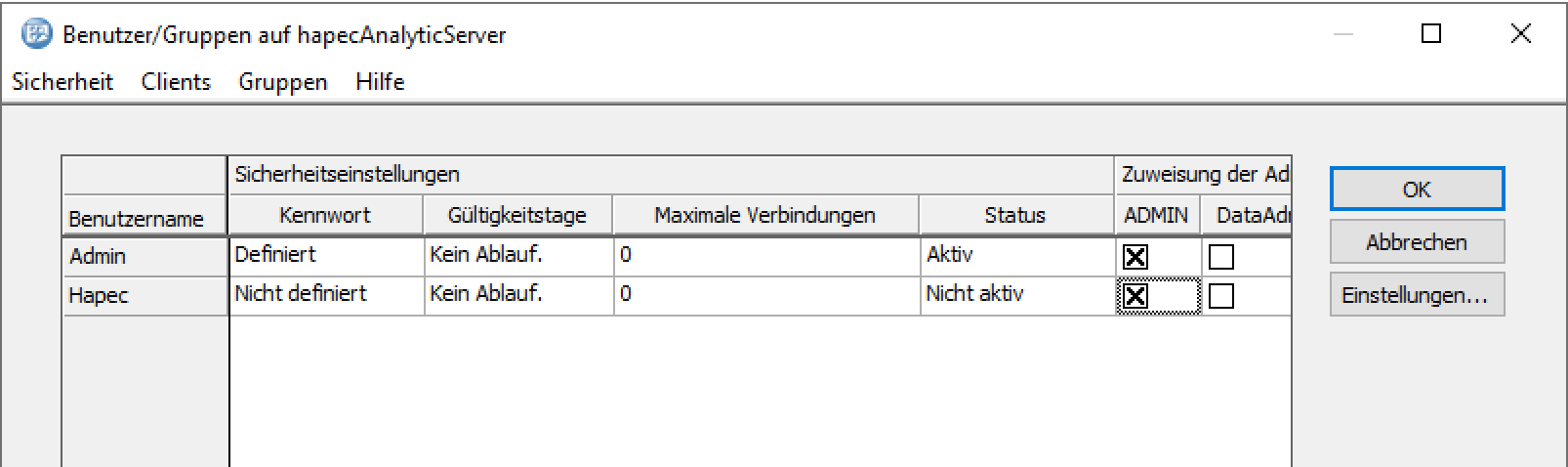Image resolution: width=1568 pixels, height=467 pixels.
Task: Select the Admin user row header
Action: (x=144, y=257)
